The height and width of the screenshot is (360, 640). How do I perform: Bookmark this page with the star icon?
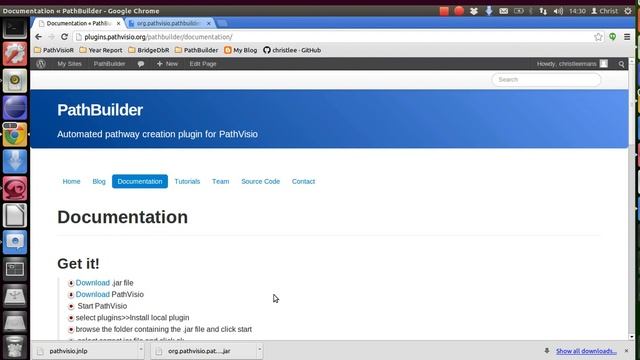598,37
